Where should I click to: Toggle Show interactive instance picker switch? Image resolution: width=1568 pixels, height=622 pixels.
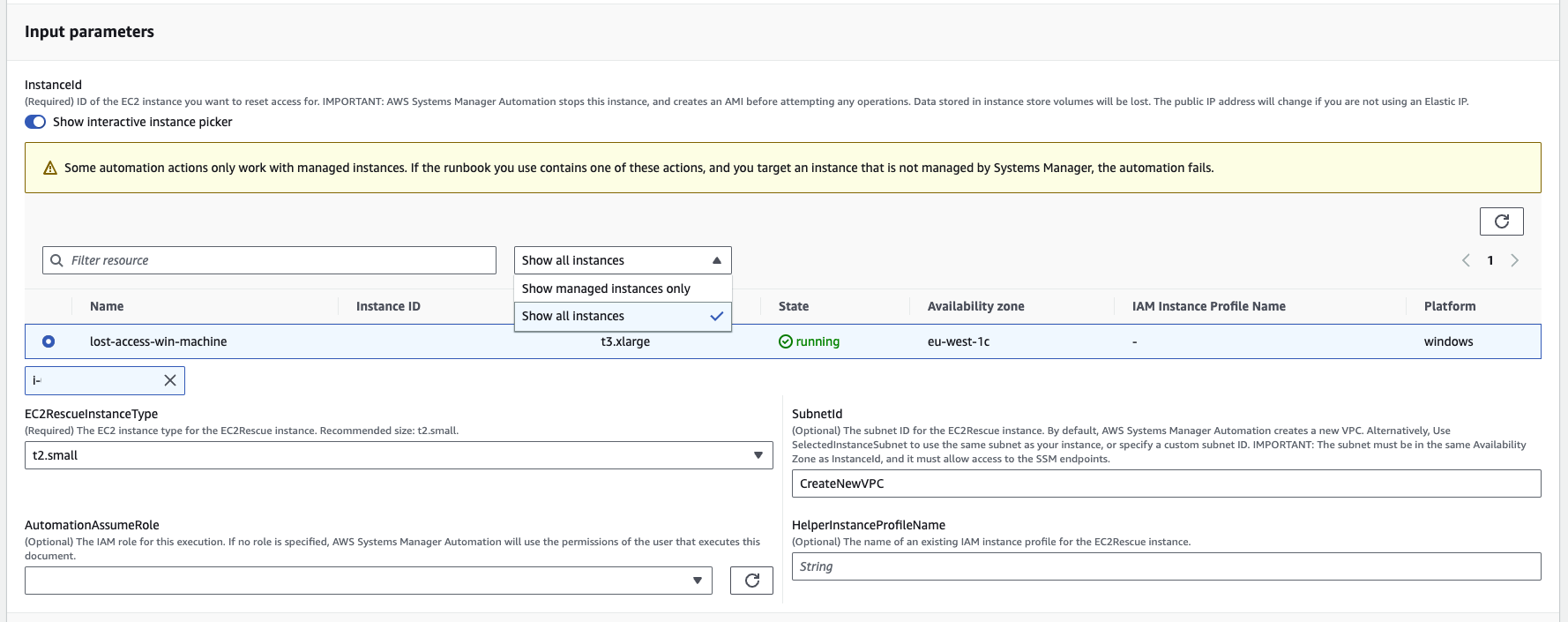(35, 122)
